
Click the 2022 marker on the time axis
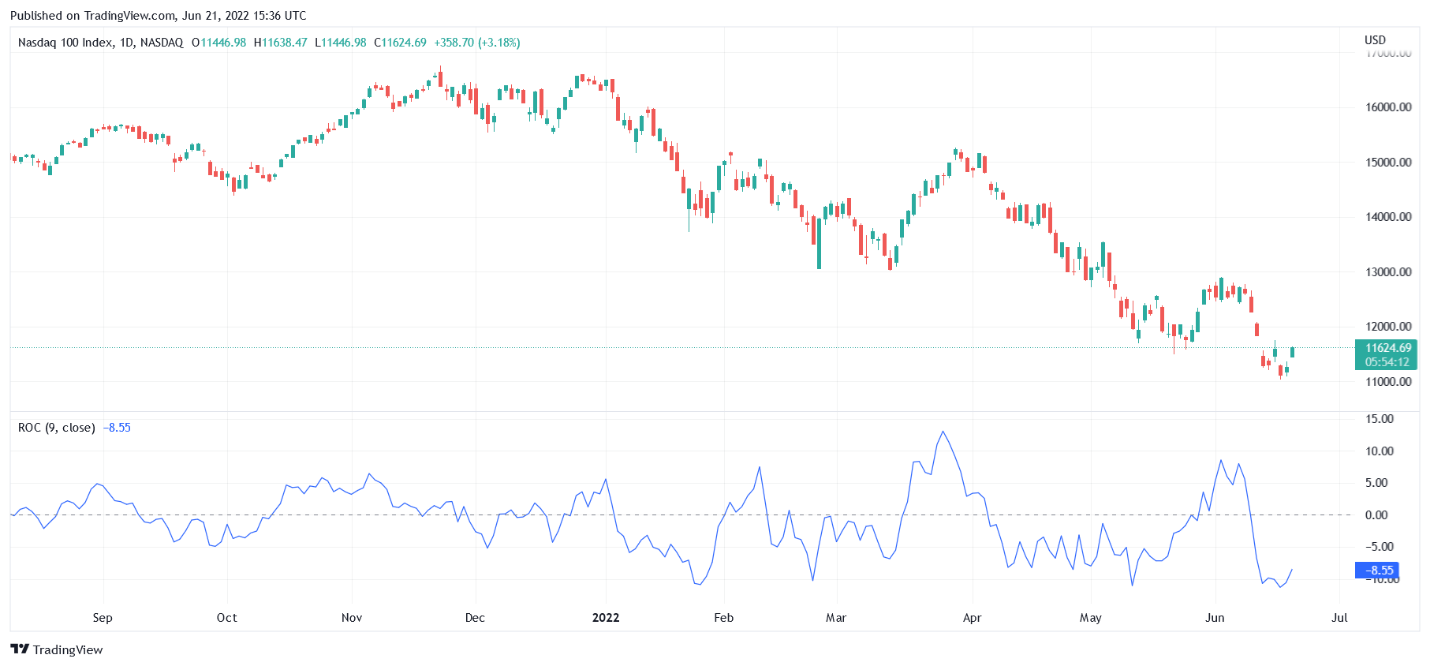point(605,618)
